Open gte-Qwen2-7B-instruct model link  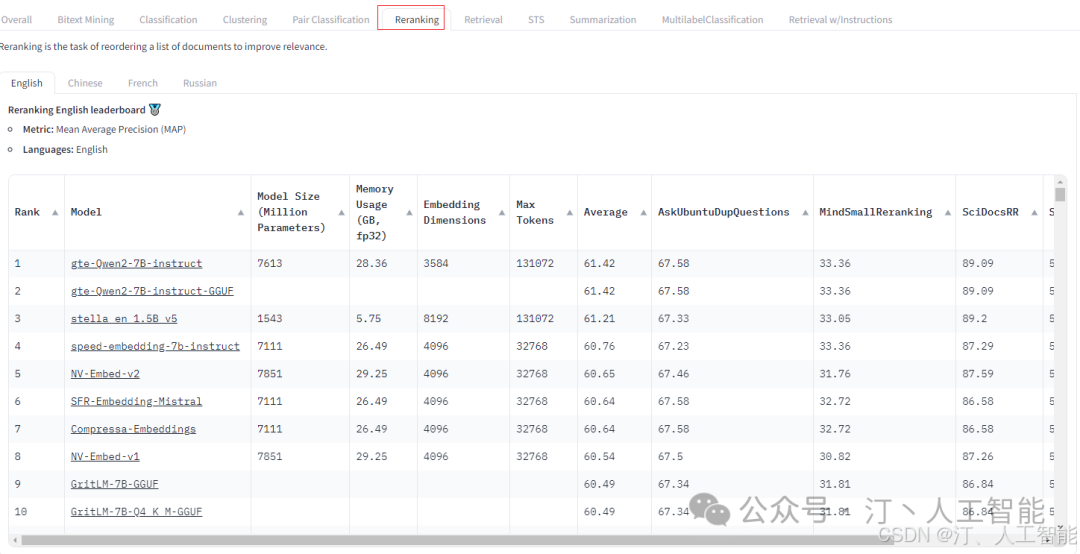click(x=136, y=264)
